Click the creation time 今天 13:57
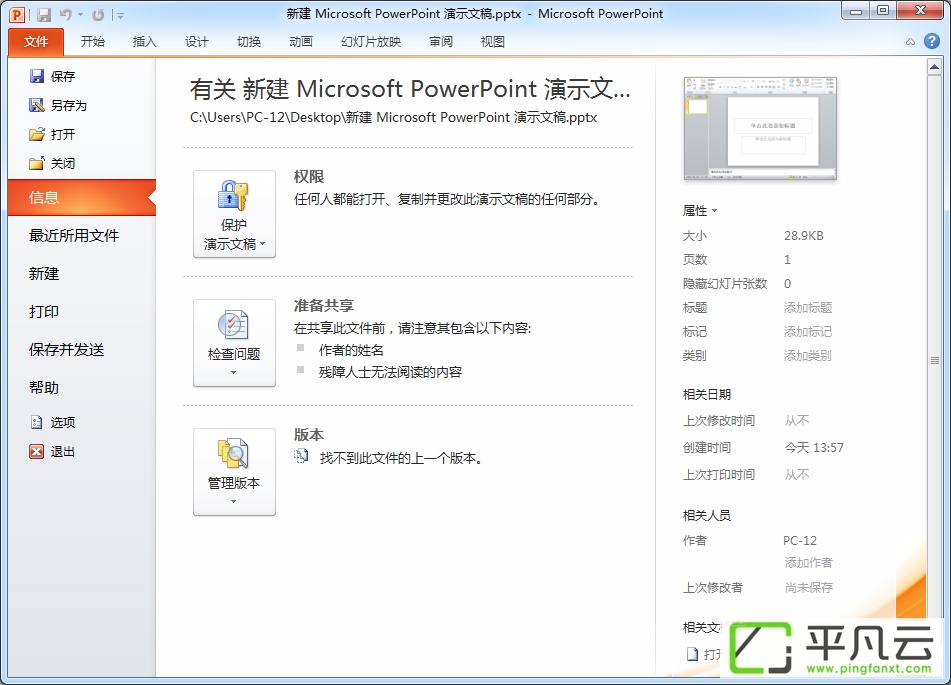The image size is (951, 685). (814, 448)
